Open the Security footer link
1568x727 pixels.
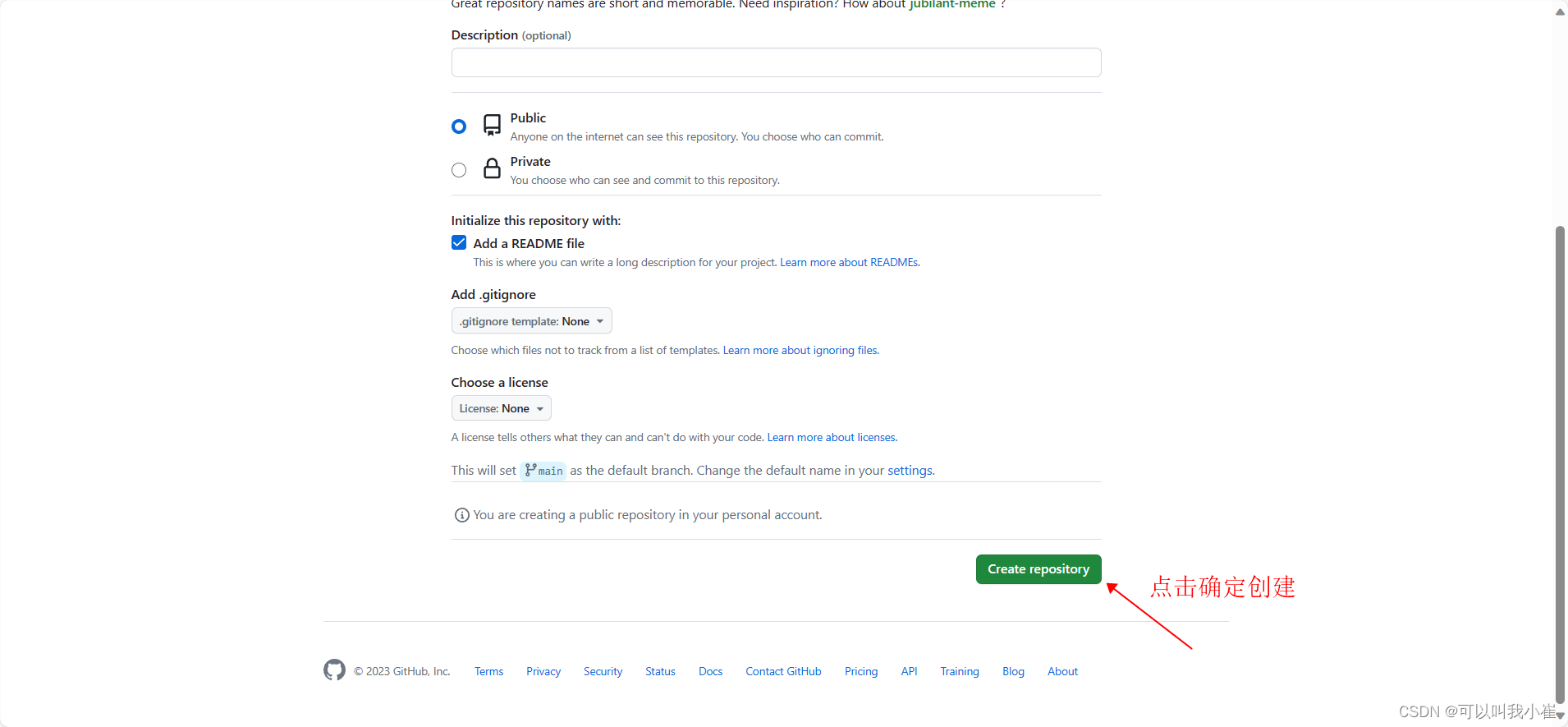[x=603, y=671]
